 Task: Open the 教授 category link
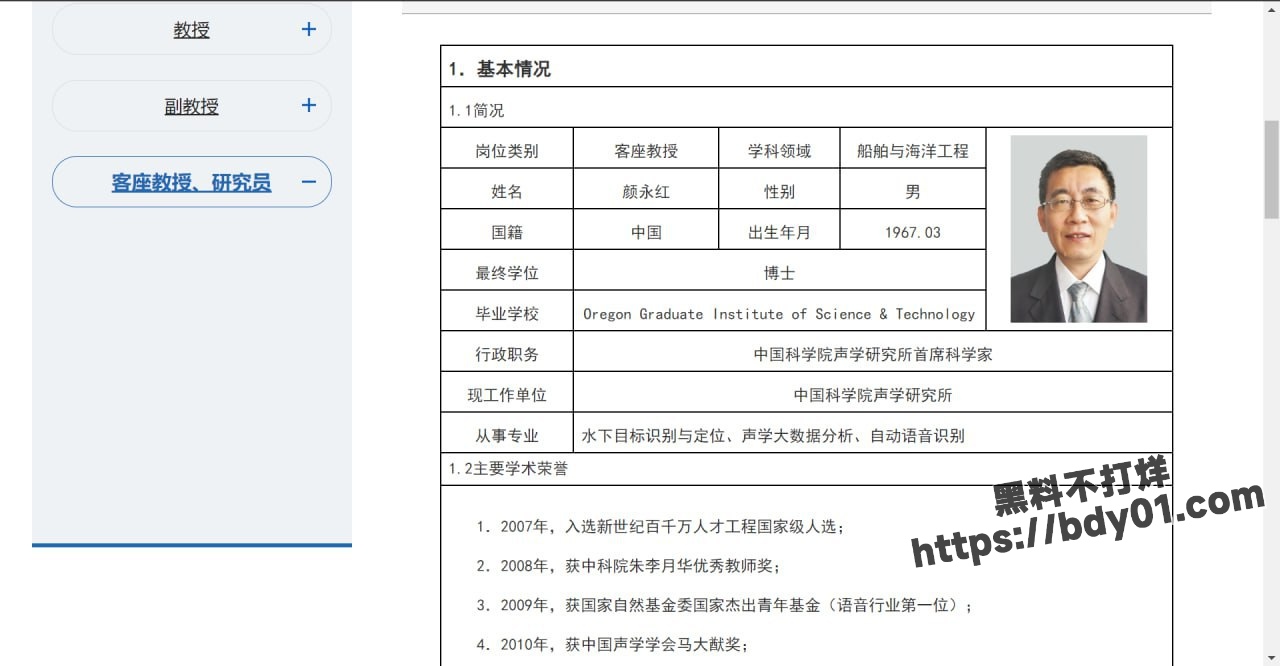pyautogui.click(x=191, y=30)
